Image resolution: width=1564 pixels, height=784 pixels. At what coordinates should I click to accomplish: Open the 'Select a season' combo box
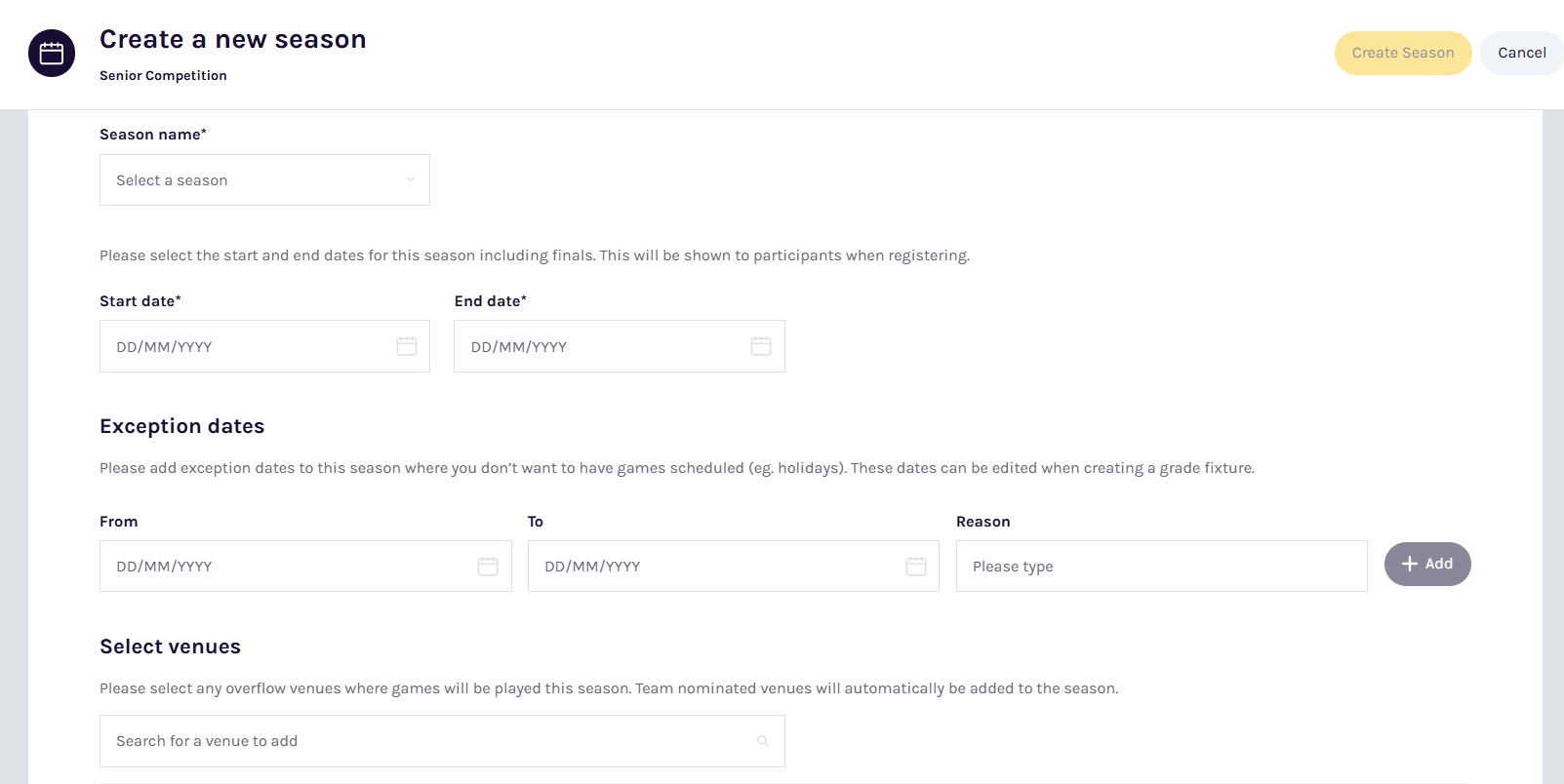pos(254,180)
